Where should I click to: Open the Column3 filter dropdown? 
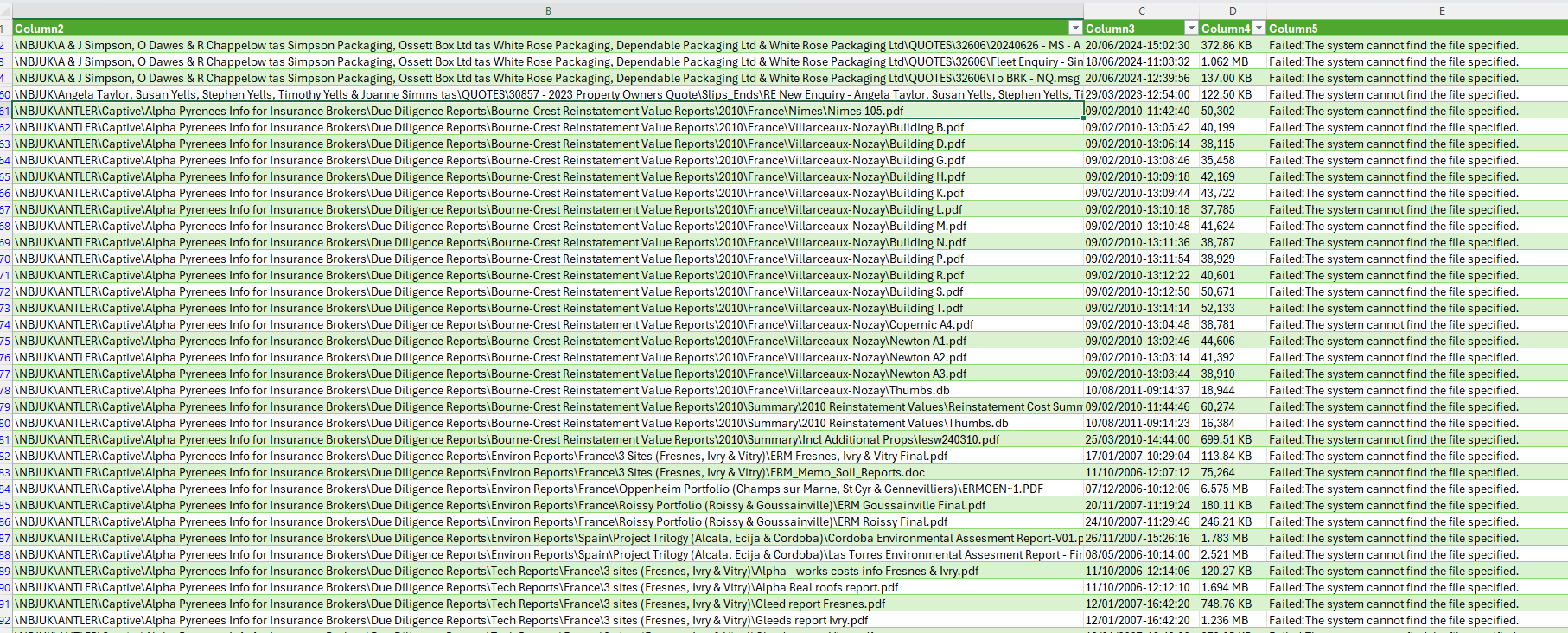tap(1191, 28)
